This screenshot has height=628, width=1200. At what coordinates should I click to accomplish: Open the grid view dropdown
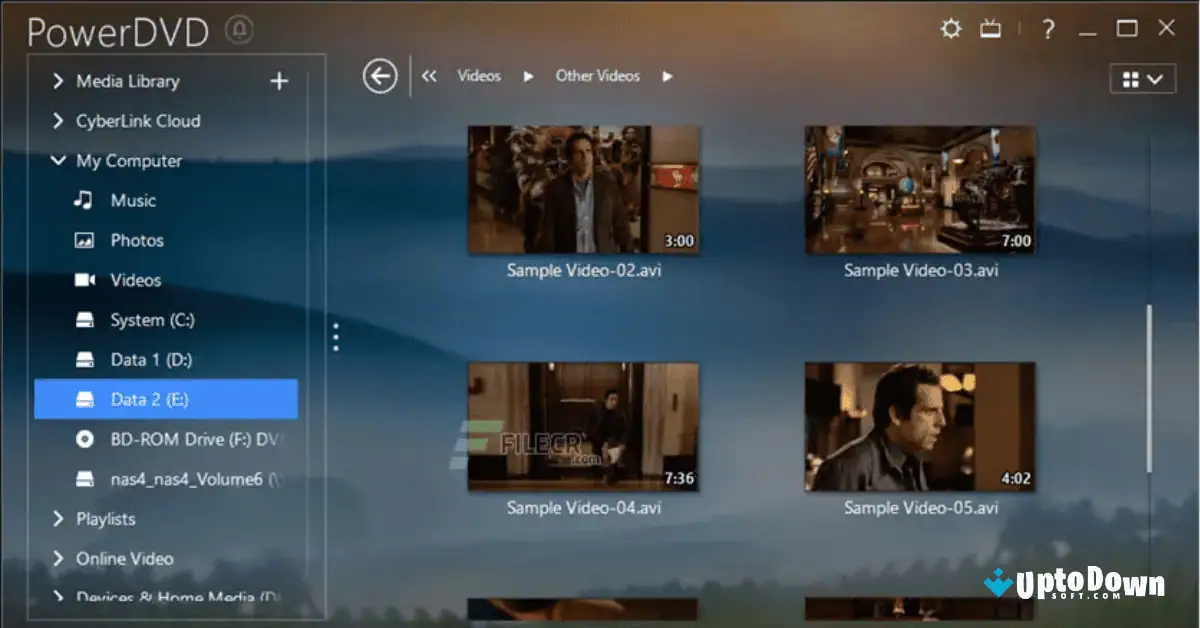click(x=1142, y=78)
